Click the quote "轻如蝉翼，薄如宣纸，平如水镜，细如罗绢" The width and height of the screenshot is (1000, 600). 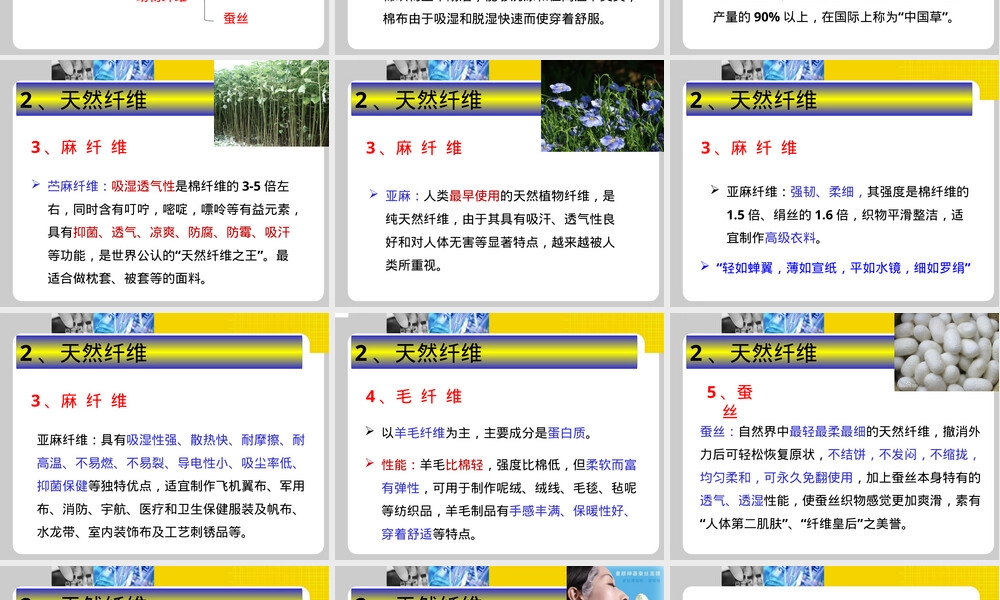tap(843, 268)
